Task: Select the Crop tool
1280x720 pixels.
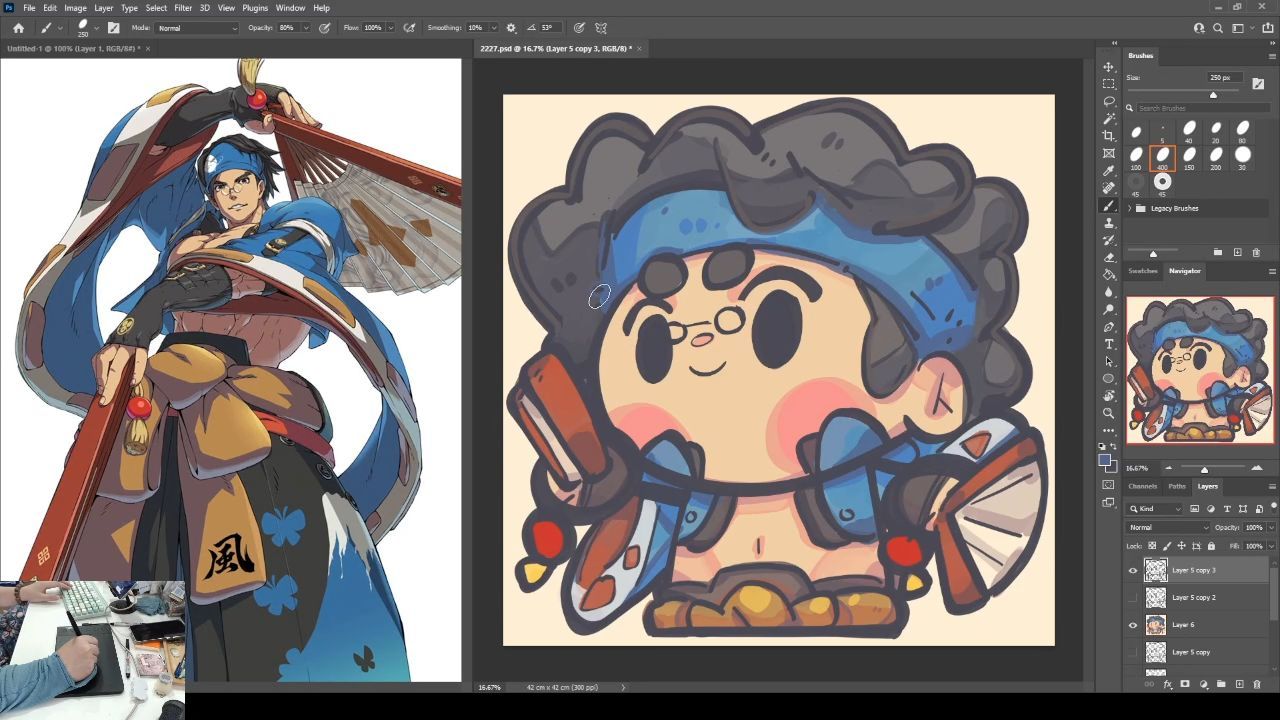Action: coord(1108,136)
